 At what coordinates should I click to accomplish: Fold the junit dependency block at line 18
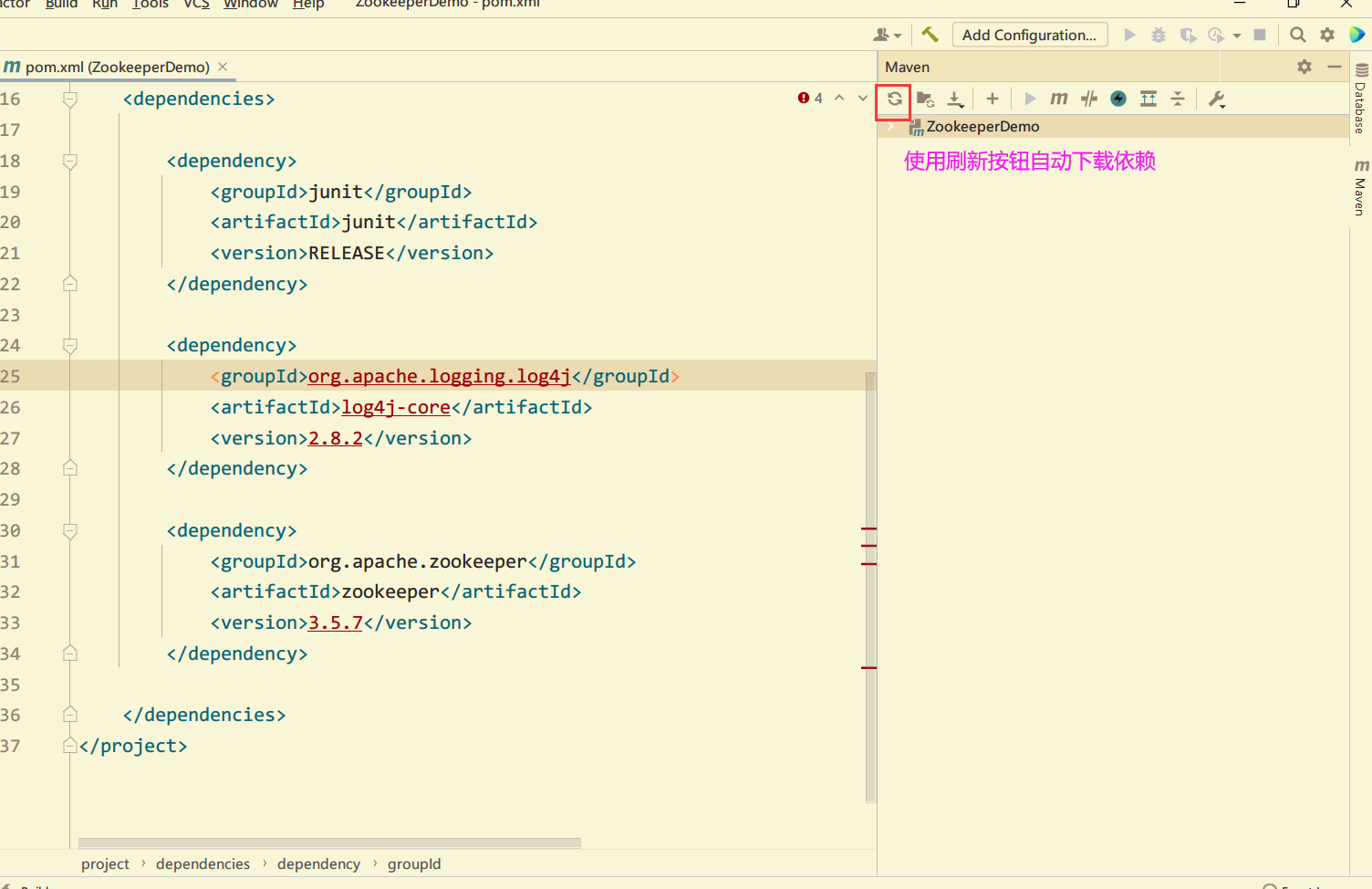click(x=70, y=161)
